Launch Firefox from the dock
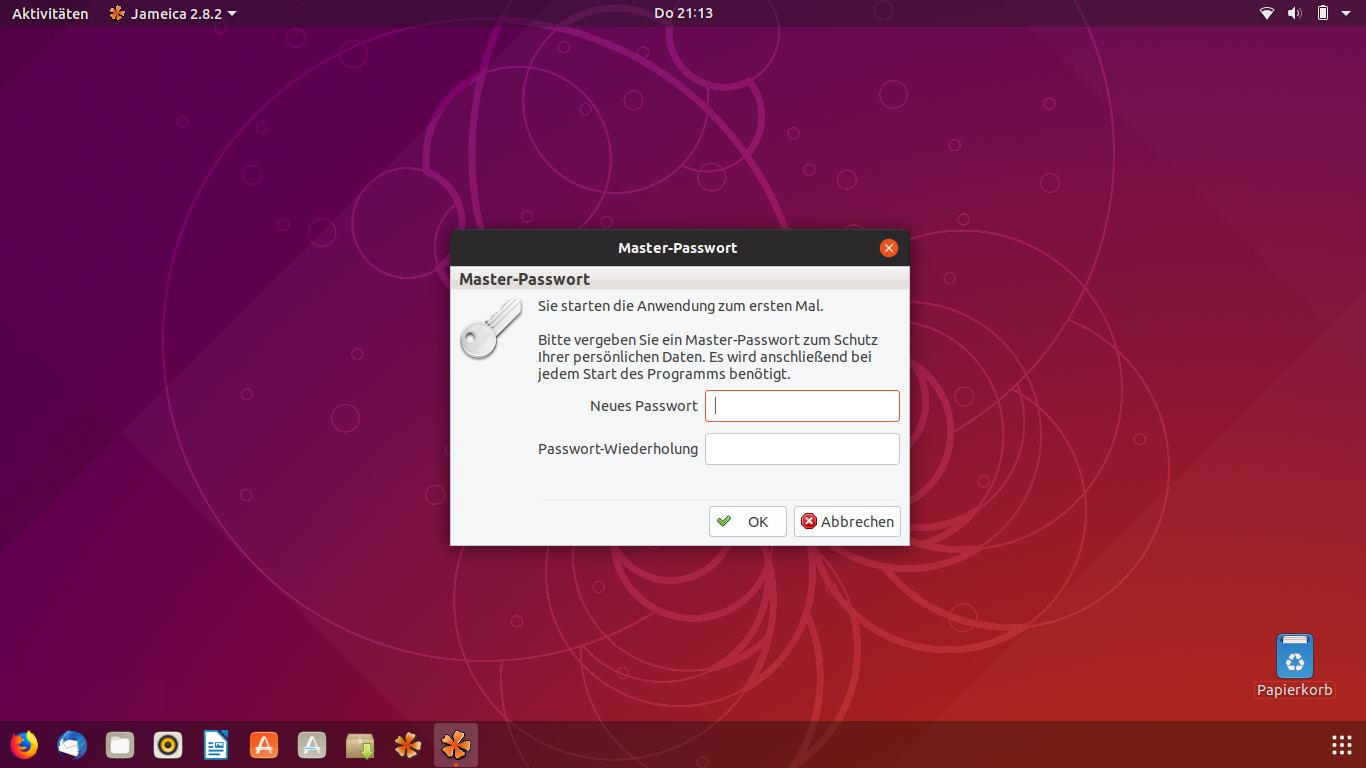Viewport: 1366px width, 768px height. [24, 745]
